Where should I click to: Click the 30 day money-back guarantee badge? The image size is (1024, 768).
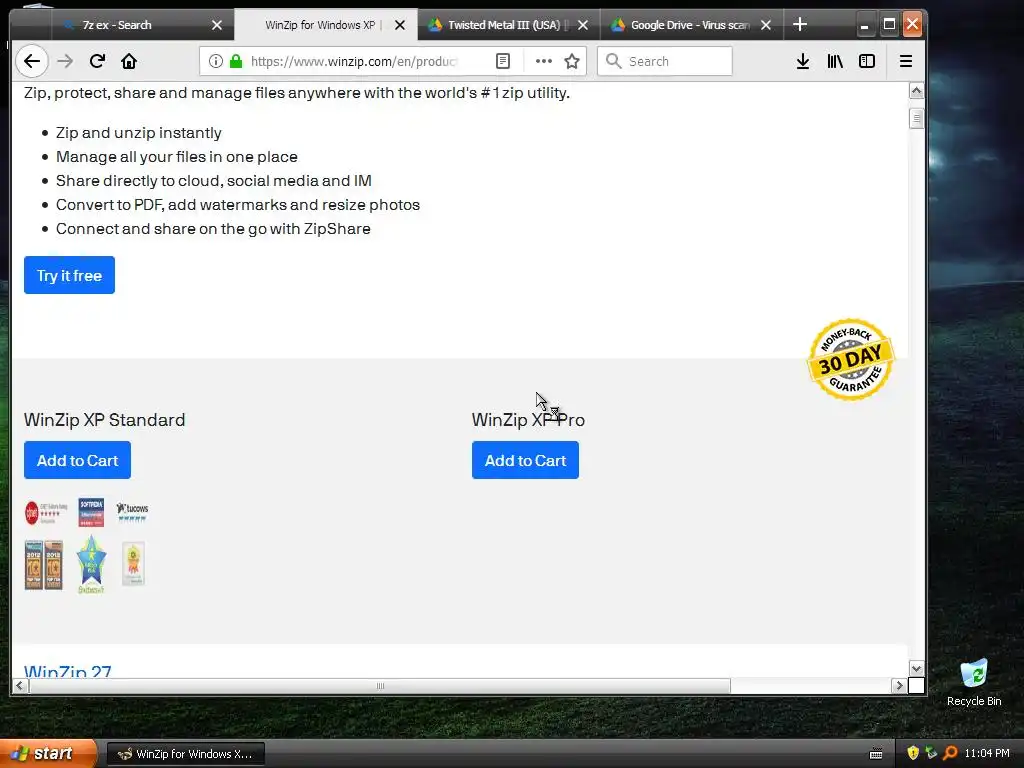pyautogui.click(x=850, y=360)
